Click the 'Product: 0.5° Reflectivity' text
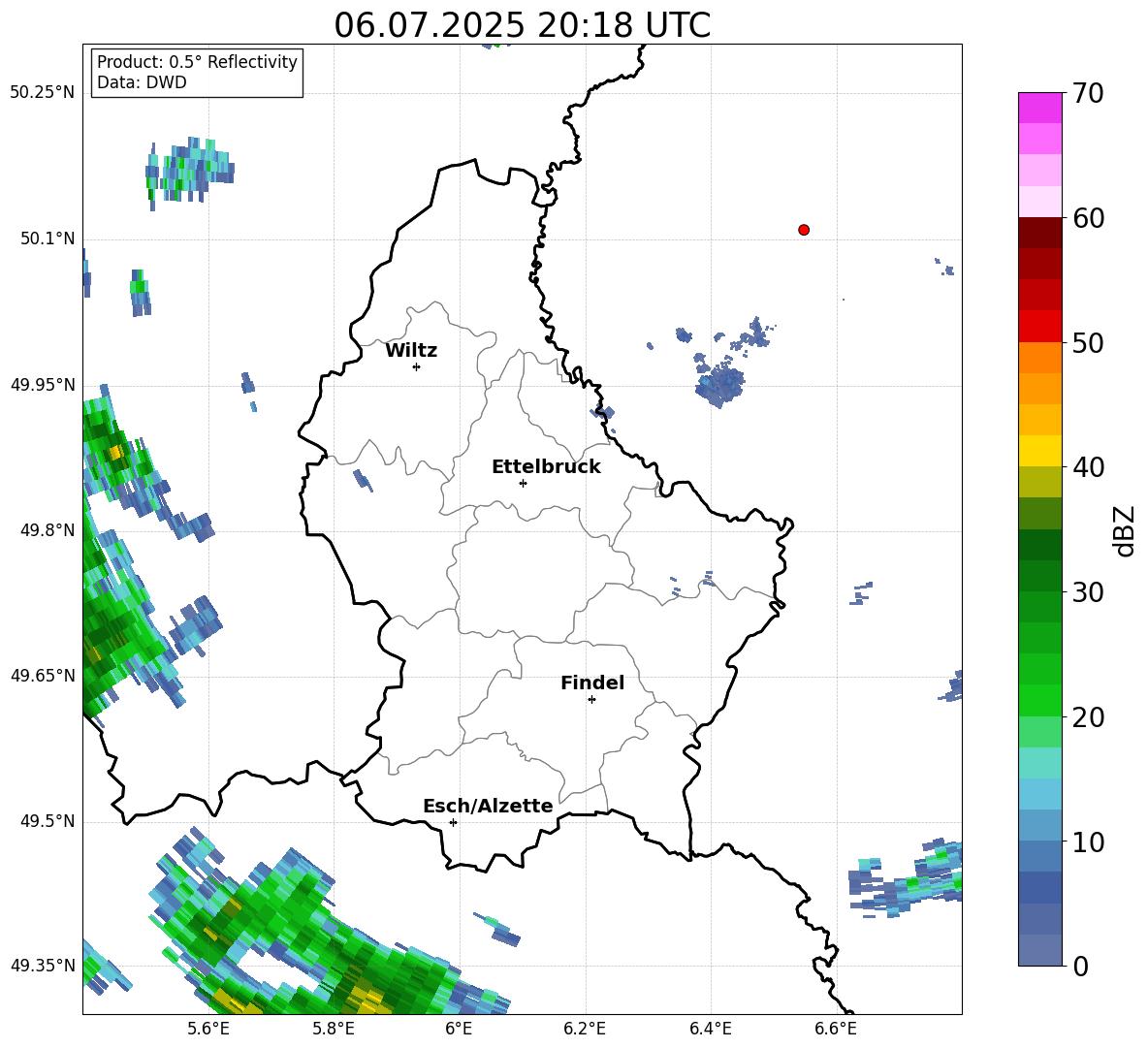Viewport: 1148px width, 1048px height. tap(197, 61)
